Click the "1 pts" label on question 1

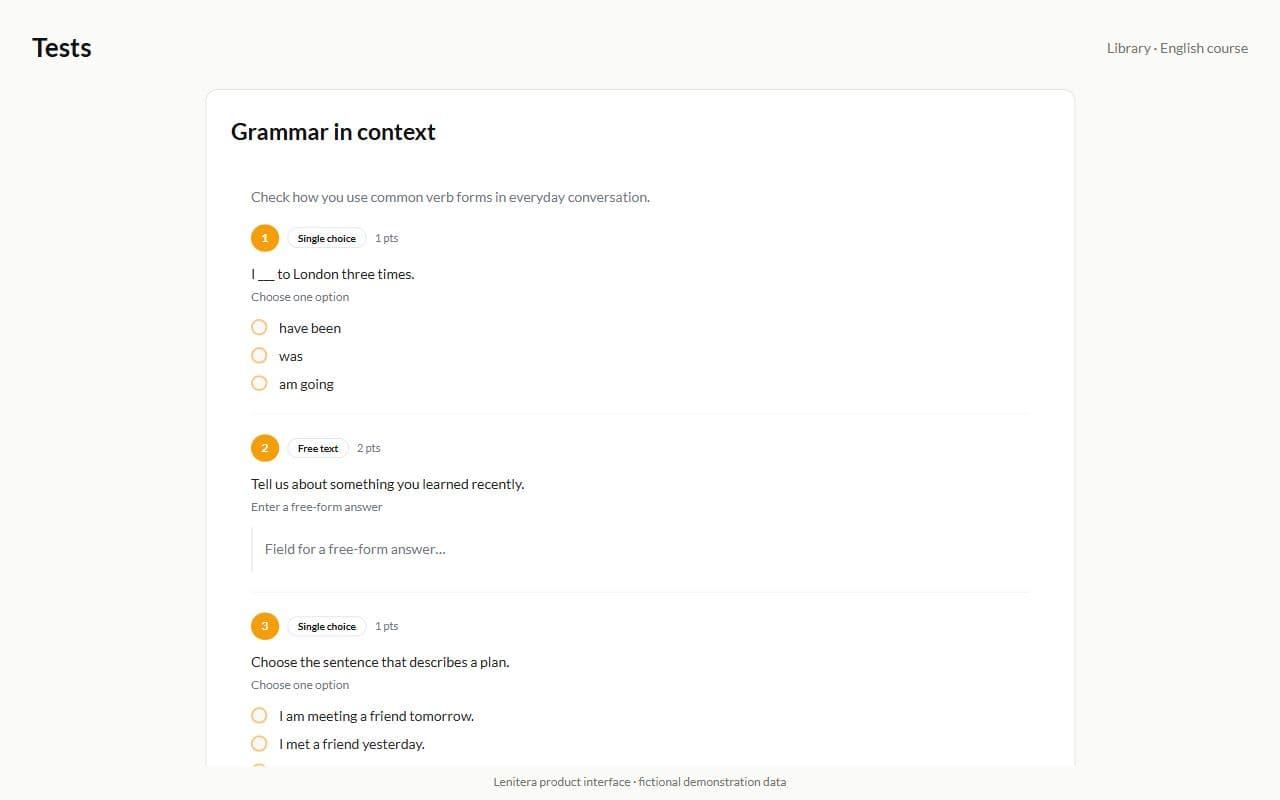(387, 238)
